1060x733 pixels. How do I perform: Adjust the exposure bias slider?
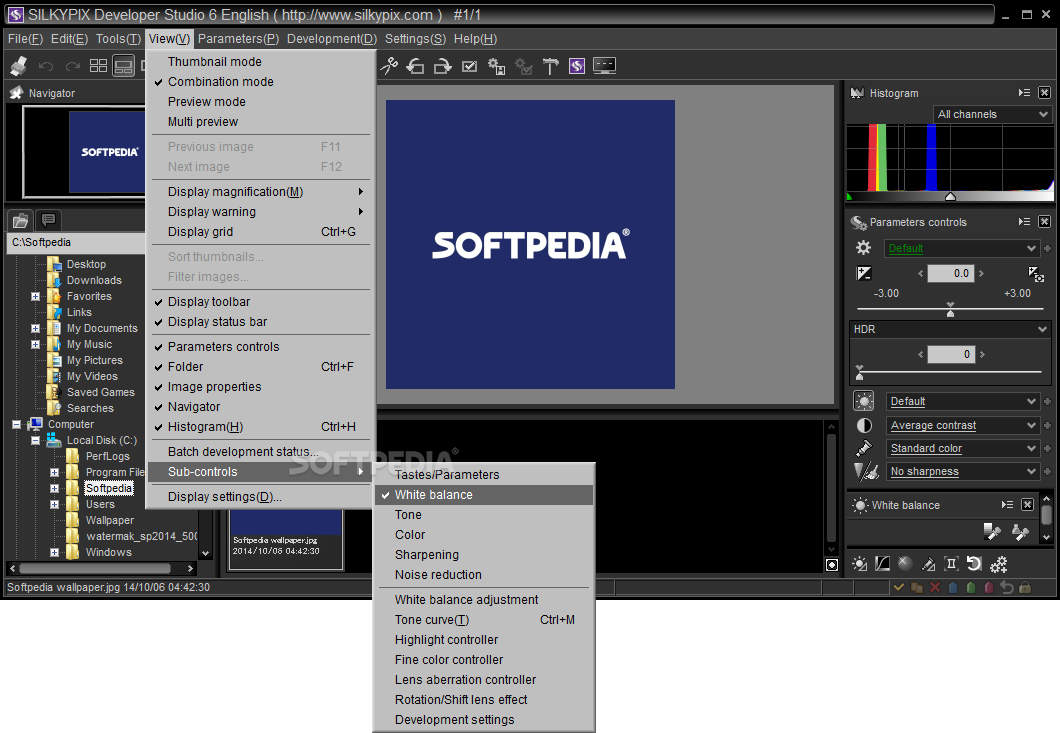pos(950,310)
